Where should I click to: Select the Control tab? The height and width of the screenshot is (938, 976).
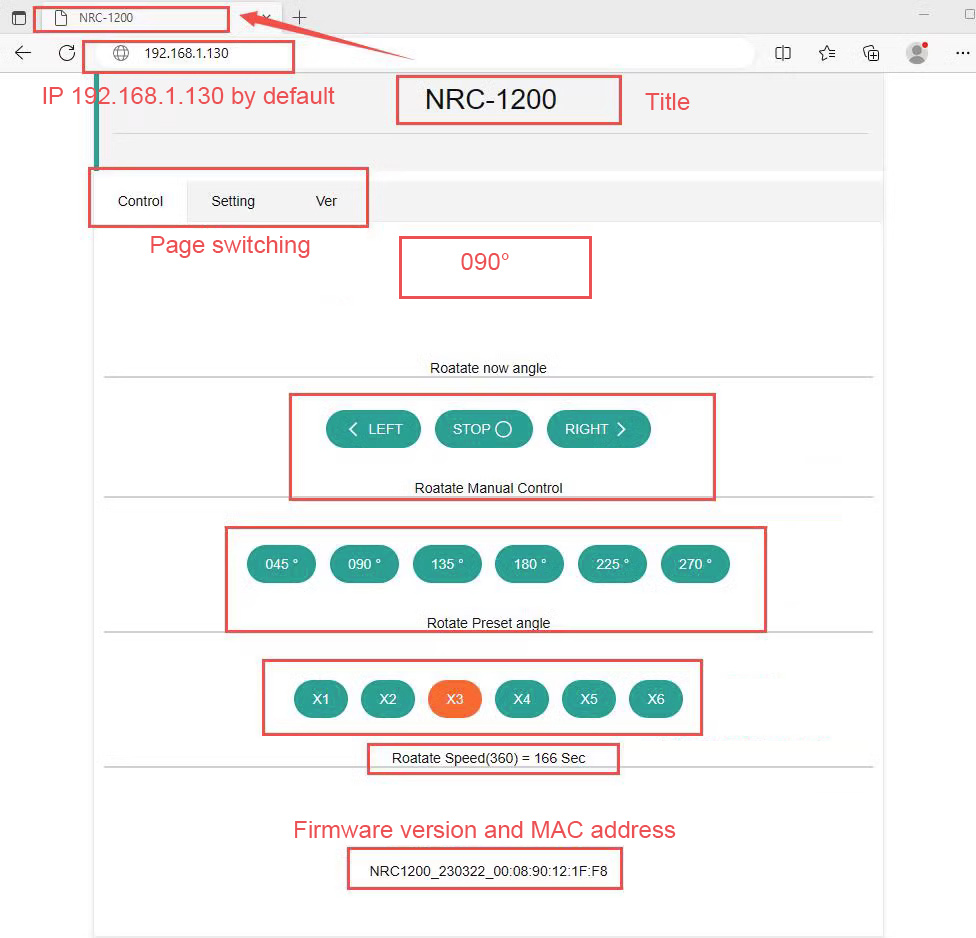click(140, 201)
